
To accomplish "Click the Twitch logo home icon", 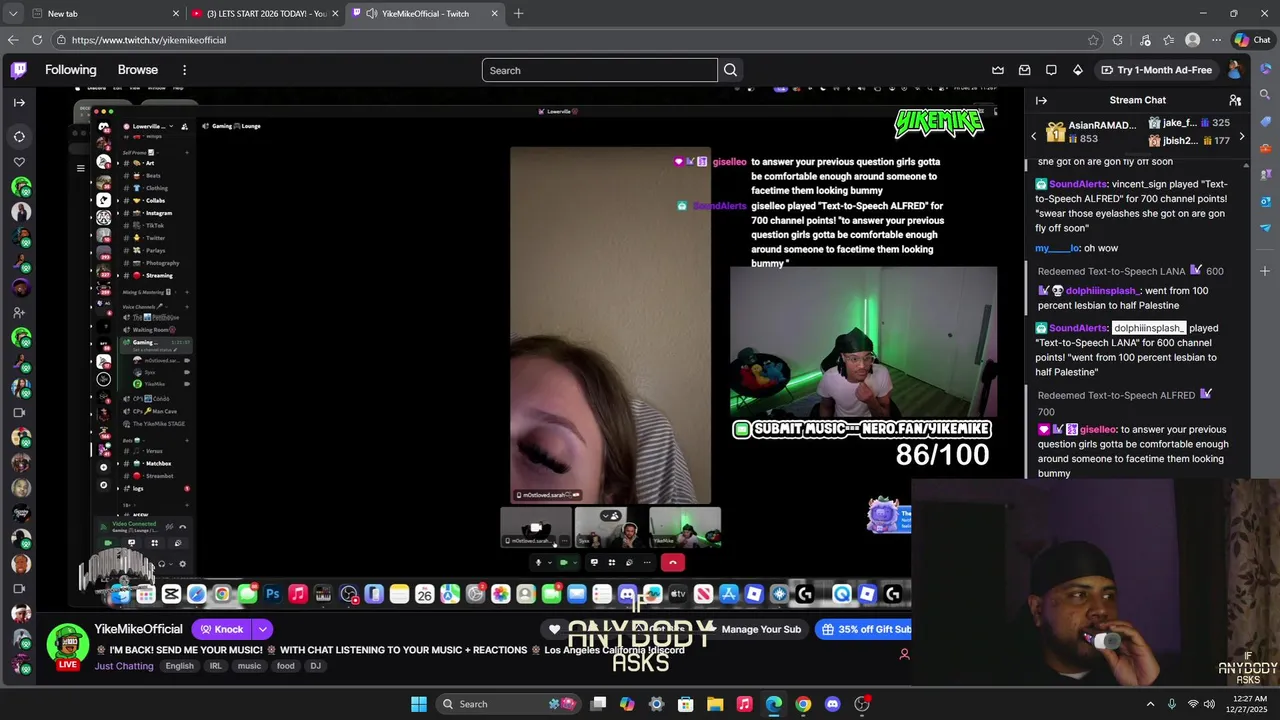I will (19, 70).
